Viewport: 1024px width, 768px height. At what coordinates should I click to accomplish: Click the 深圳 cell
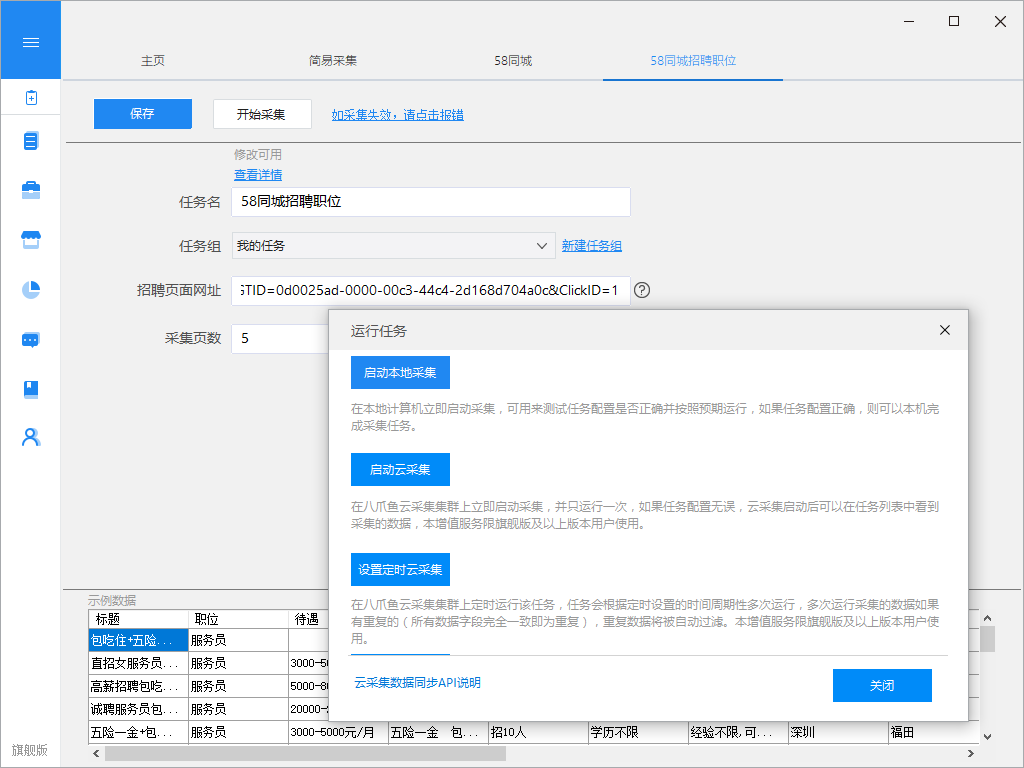point(838,732)
